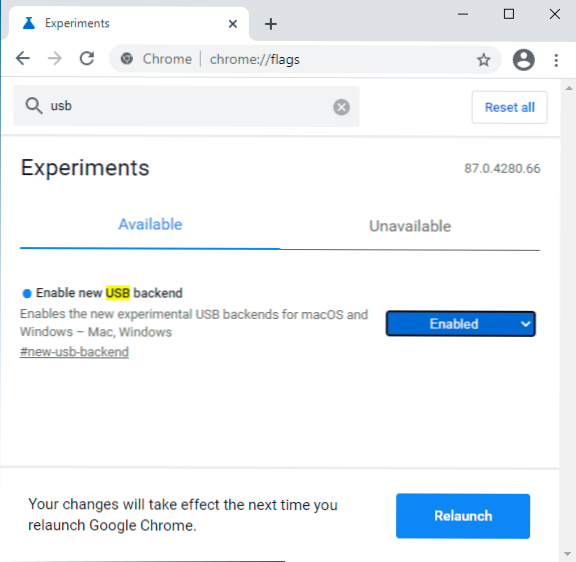Open a new tab with the plus button
This screenshot has height=562, width=576.
(271, 24)
